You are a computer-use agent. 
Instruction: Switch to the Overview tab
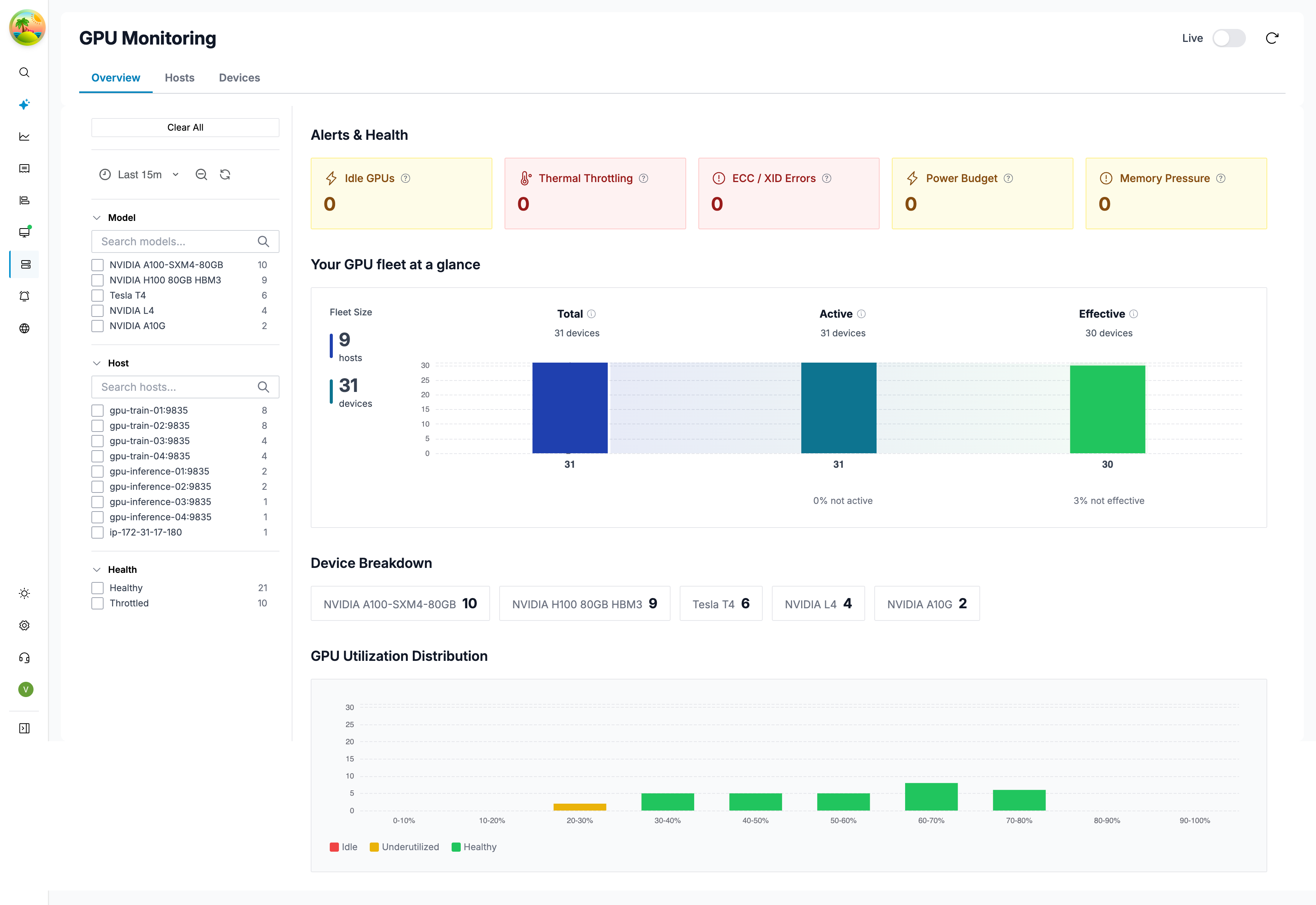coord(116,78)
